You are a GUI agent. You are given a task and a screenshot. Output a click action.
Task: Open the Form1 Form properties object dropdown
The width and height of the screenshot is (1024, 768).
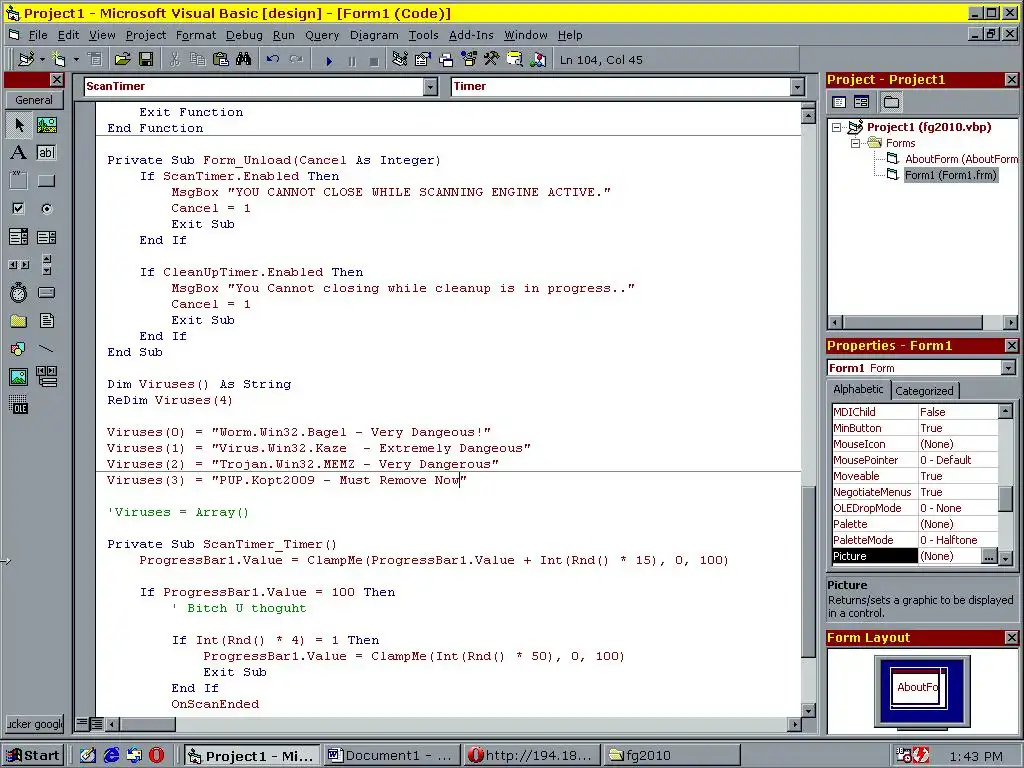pos(1008,368)
